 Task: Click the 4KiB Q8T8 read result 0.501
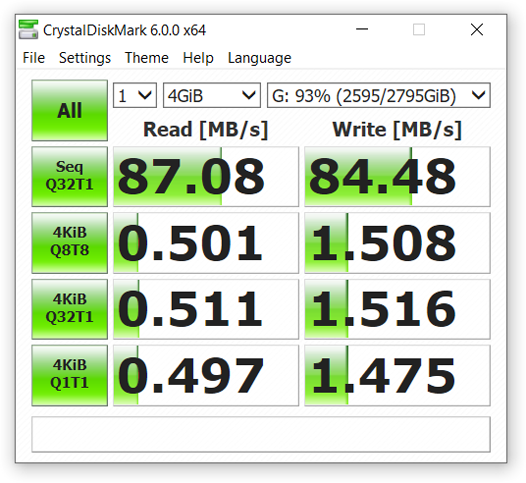tap(206, 243)
